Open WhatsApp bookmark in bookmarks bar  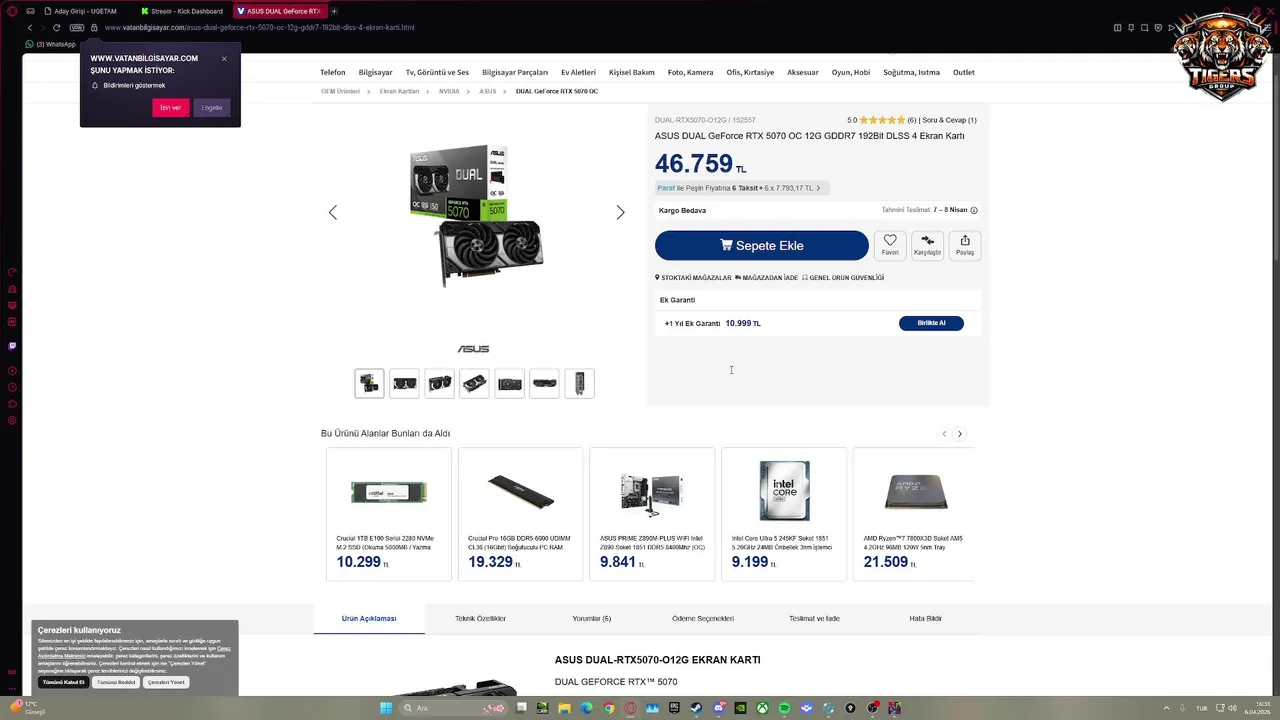[x=51, y=44]
